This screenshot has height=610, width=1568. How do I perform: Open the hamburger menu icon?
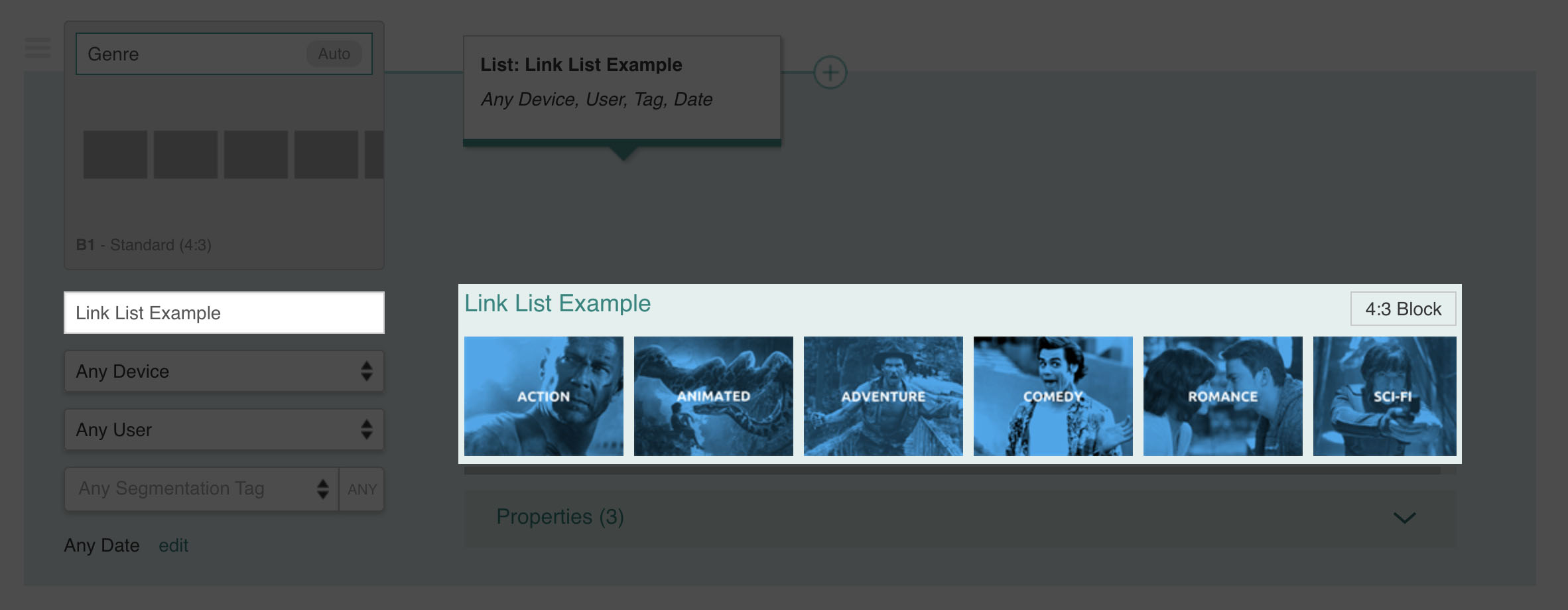[x=38, y=48]
